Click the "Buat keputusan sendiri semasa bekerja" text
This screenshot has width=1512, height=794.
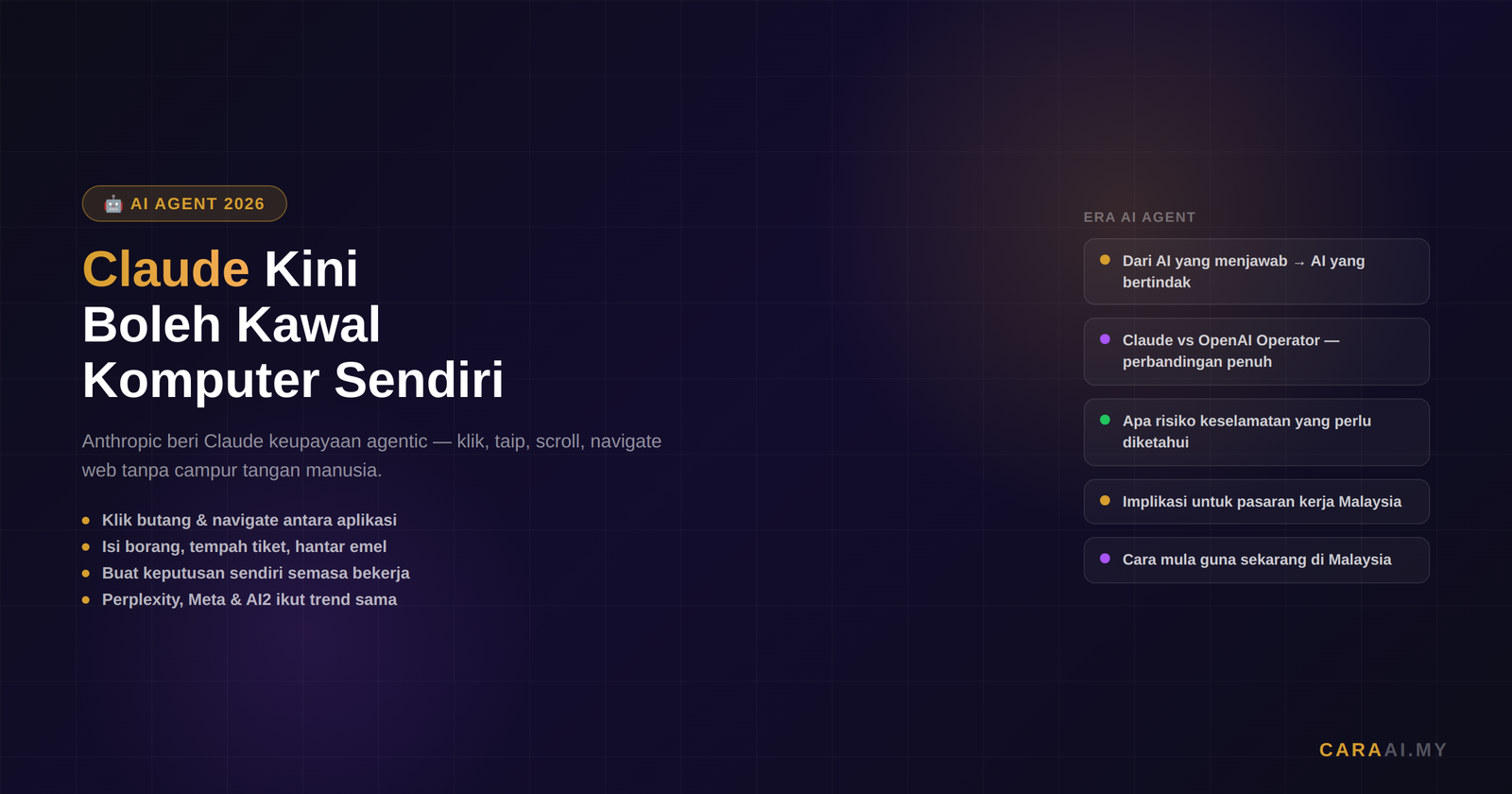255,573
